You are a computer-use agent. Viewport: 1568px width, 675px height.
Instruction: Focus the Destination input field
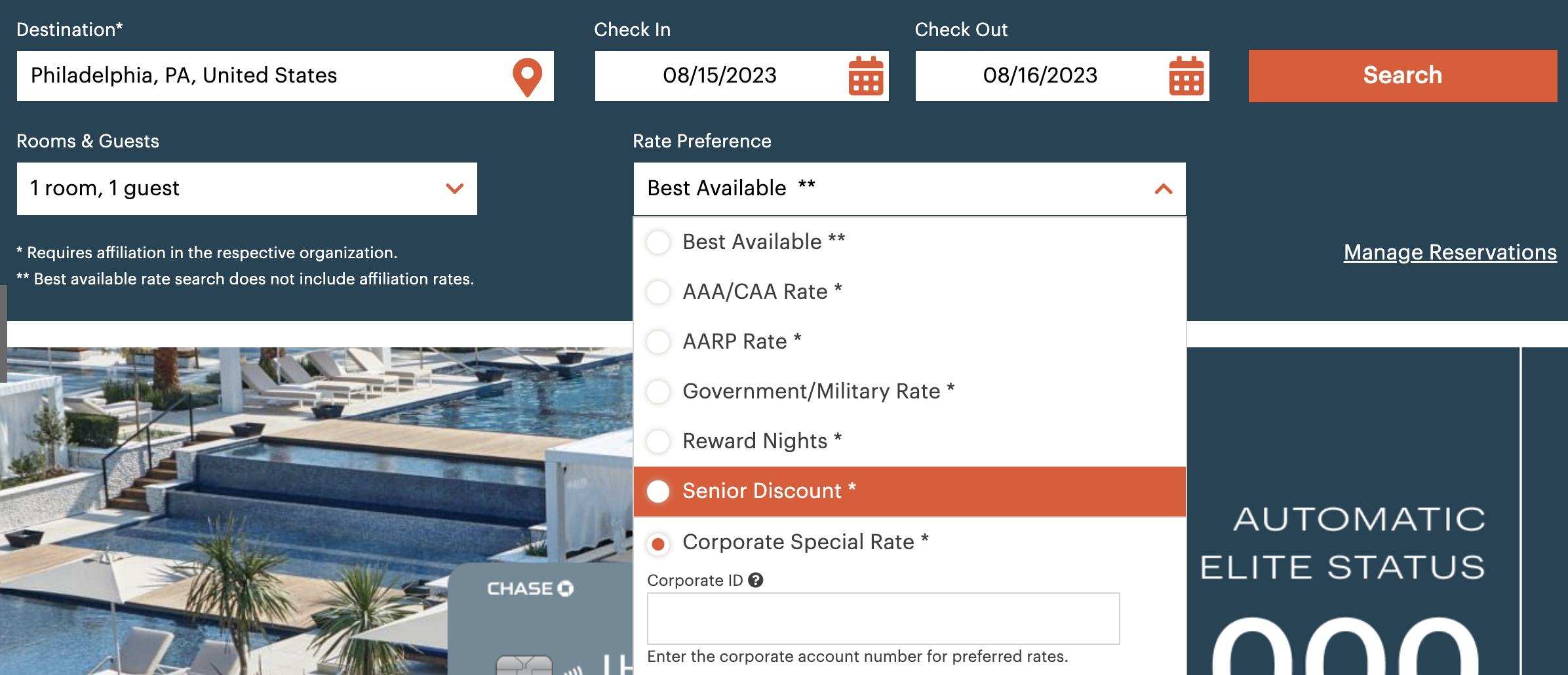coord(285,76)
